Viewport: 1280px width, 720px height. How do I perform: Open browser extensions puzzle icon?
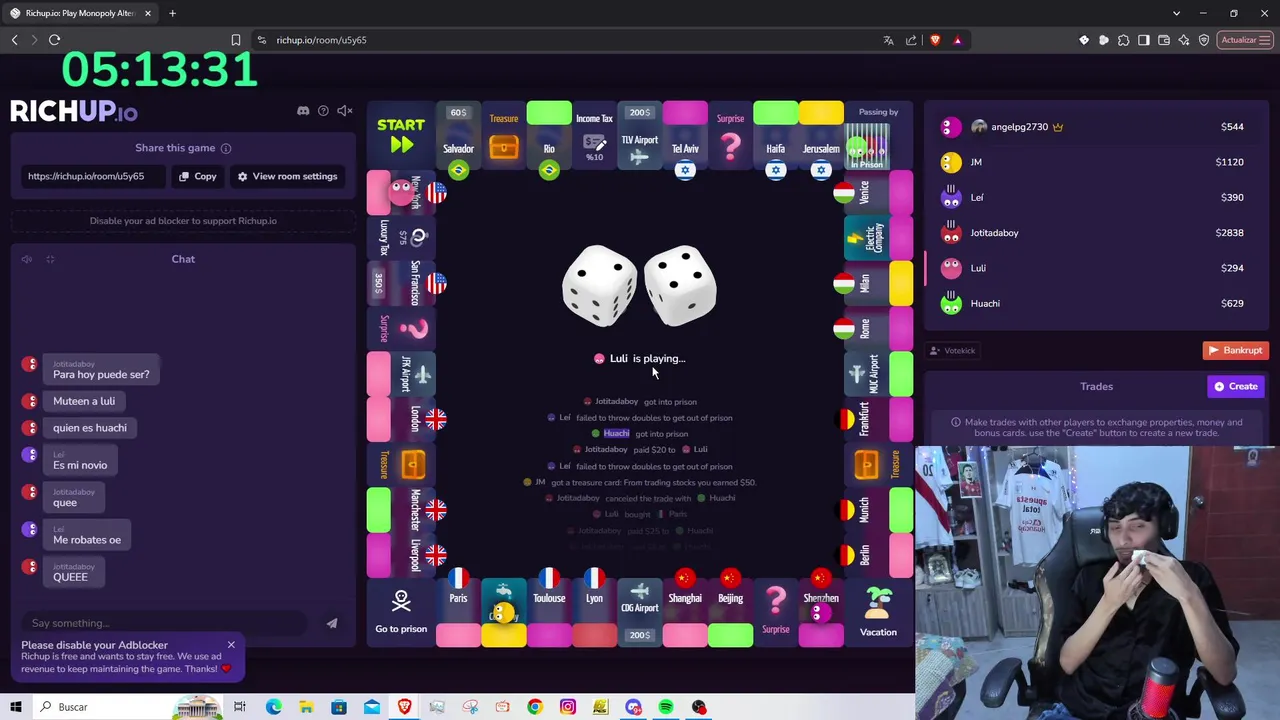point(1124,40)
